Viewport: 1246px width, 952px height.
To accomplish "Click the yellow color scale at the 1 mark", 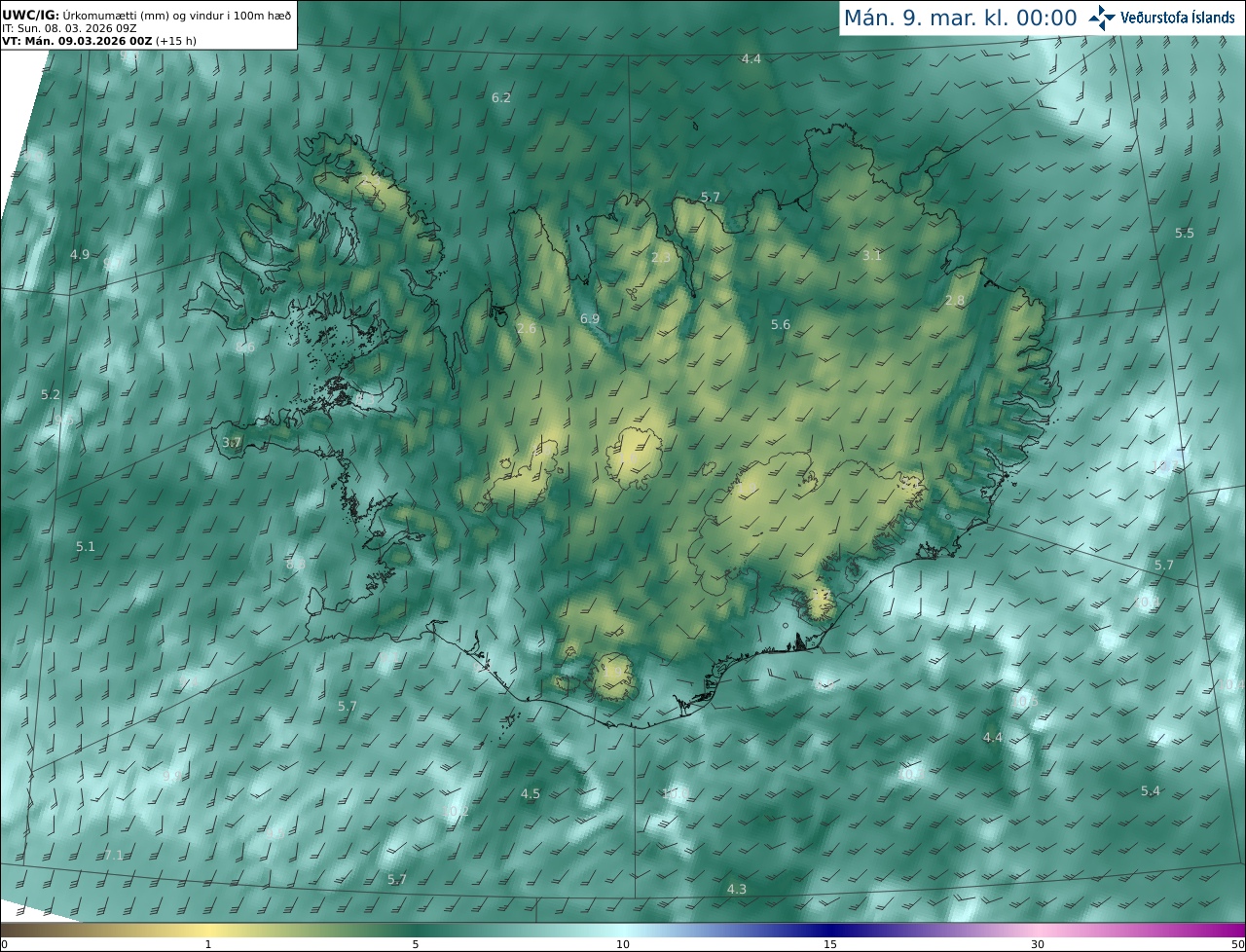I will 208,930.
